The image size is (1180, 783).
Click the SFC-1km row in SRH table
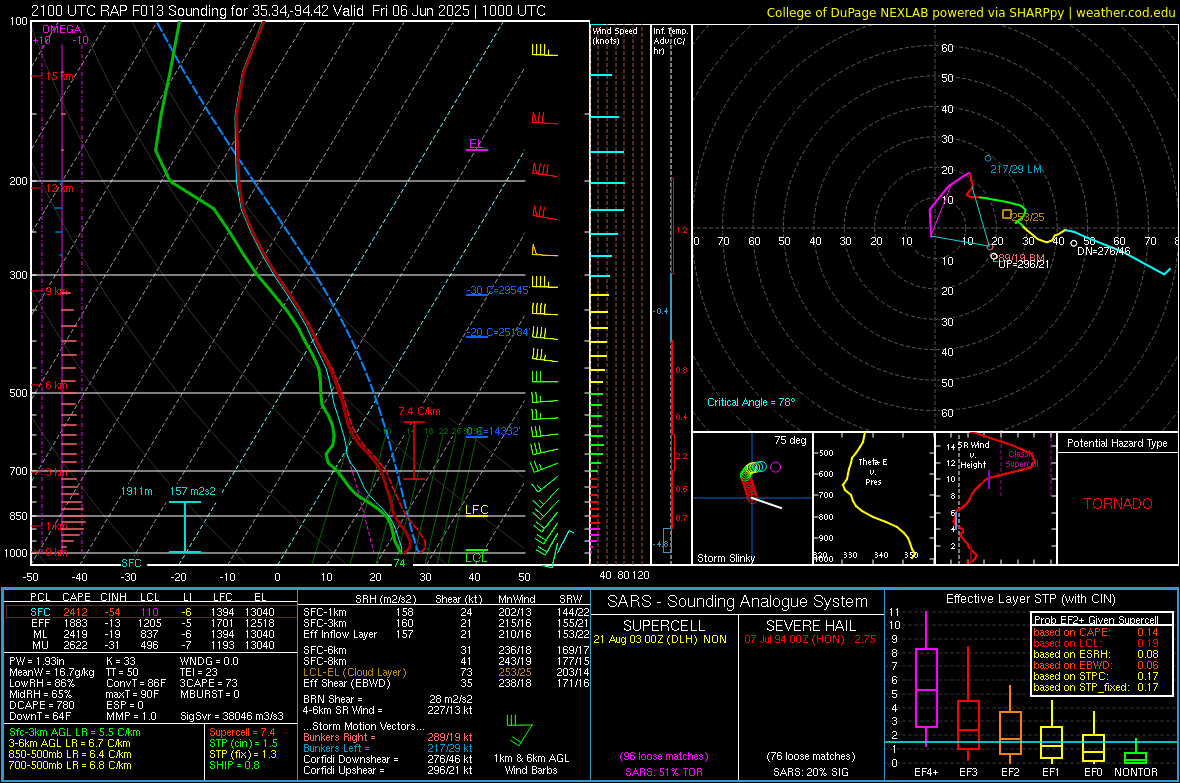tap(446, 612)
